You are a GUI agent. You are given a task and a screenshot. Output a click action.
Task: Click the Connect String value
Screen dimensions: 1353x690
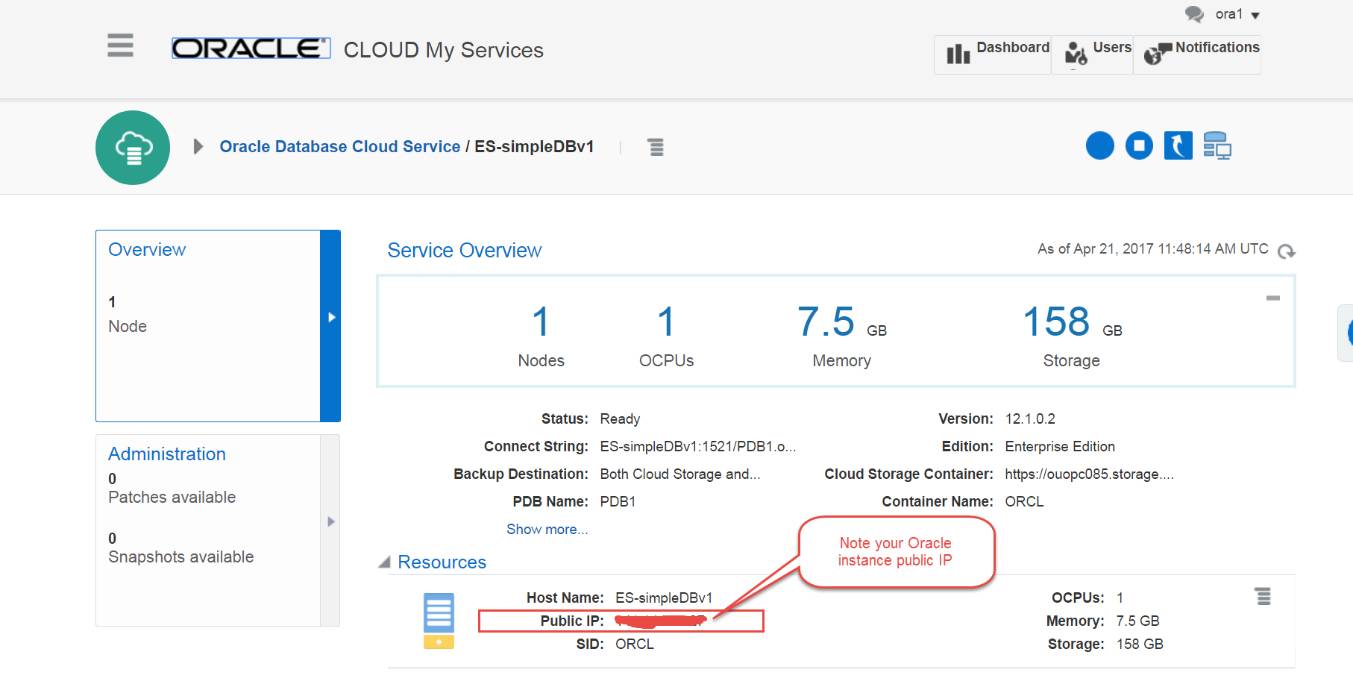[698, 446]
